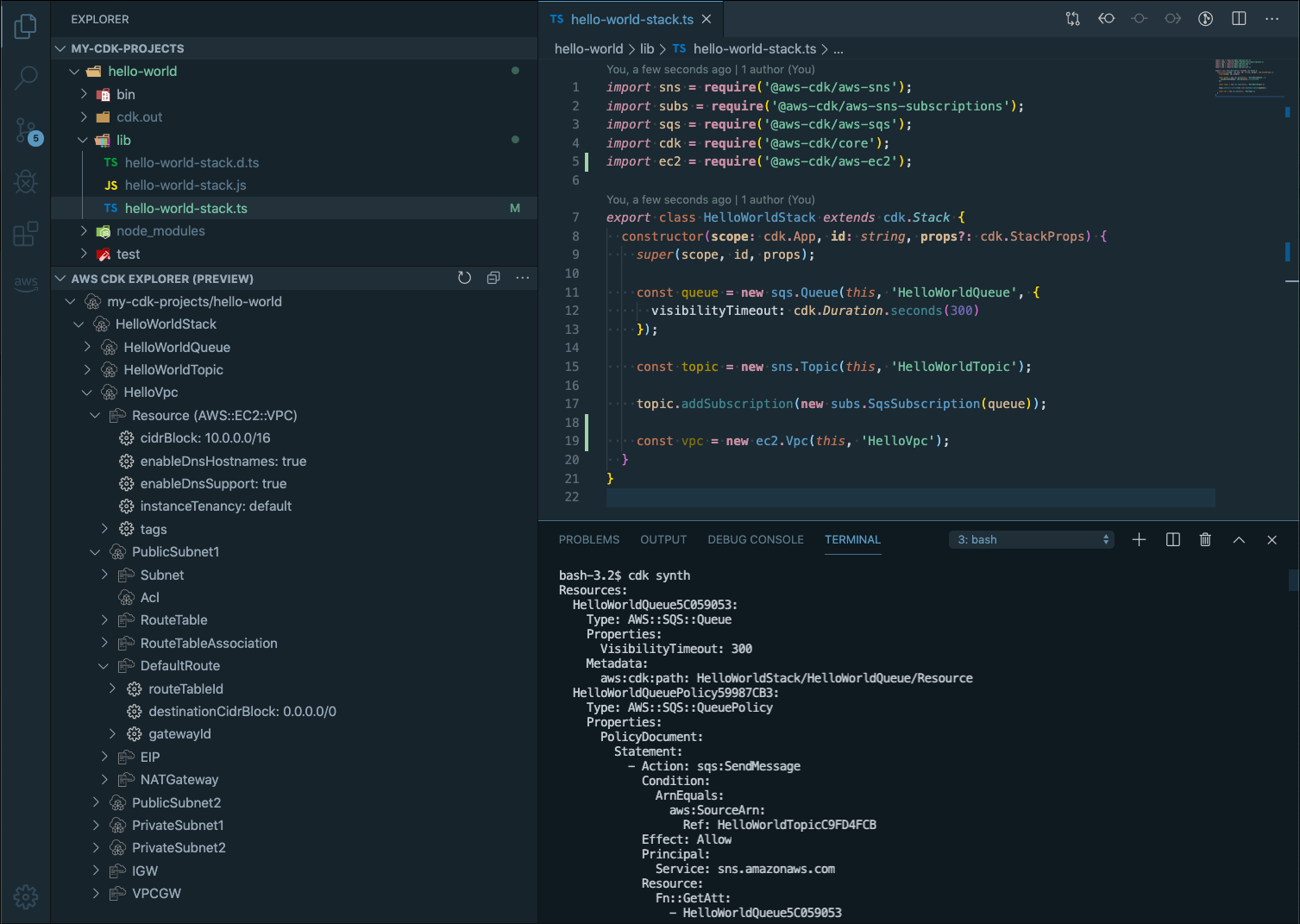This screenshot has height=924, width=1300.
Task: Open a new terminal with the plus icon
Action: [1139, 539]
